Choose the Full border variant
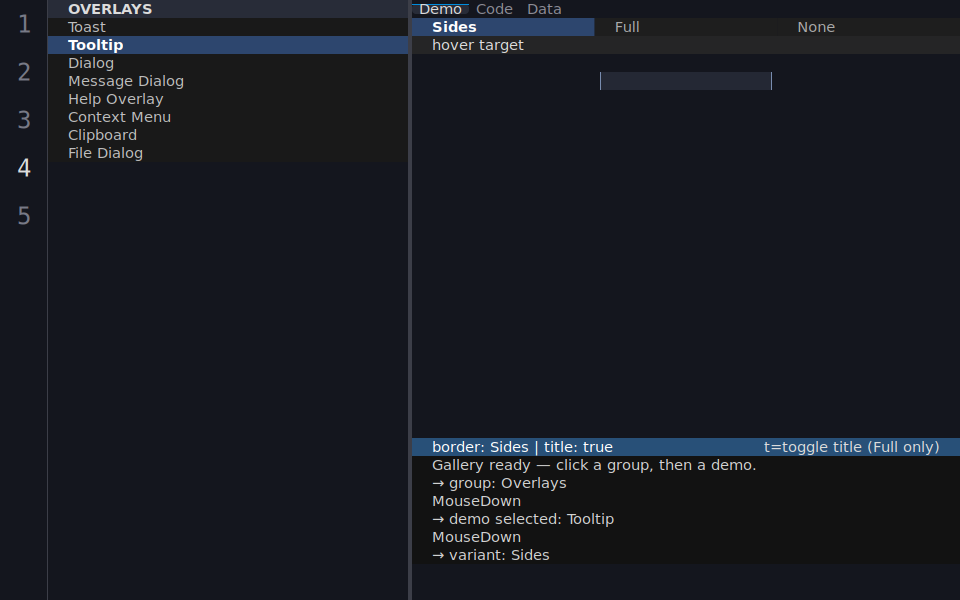Screen dimensions: 960x600 tap(686, 27)
